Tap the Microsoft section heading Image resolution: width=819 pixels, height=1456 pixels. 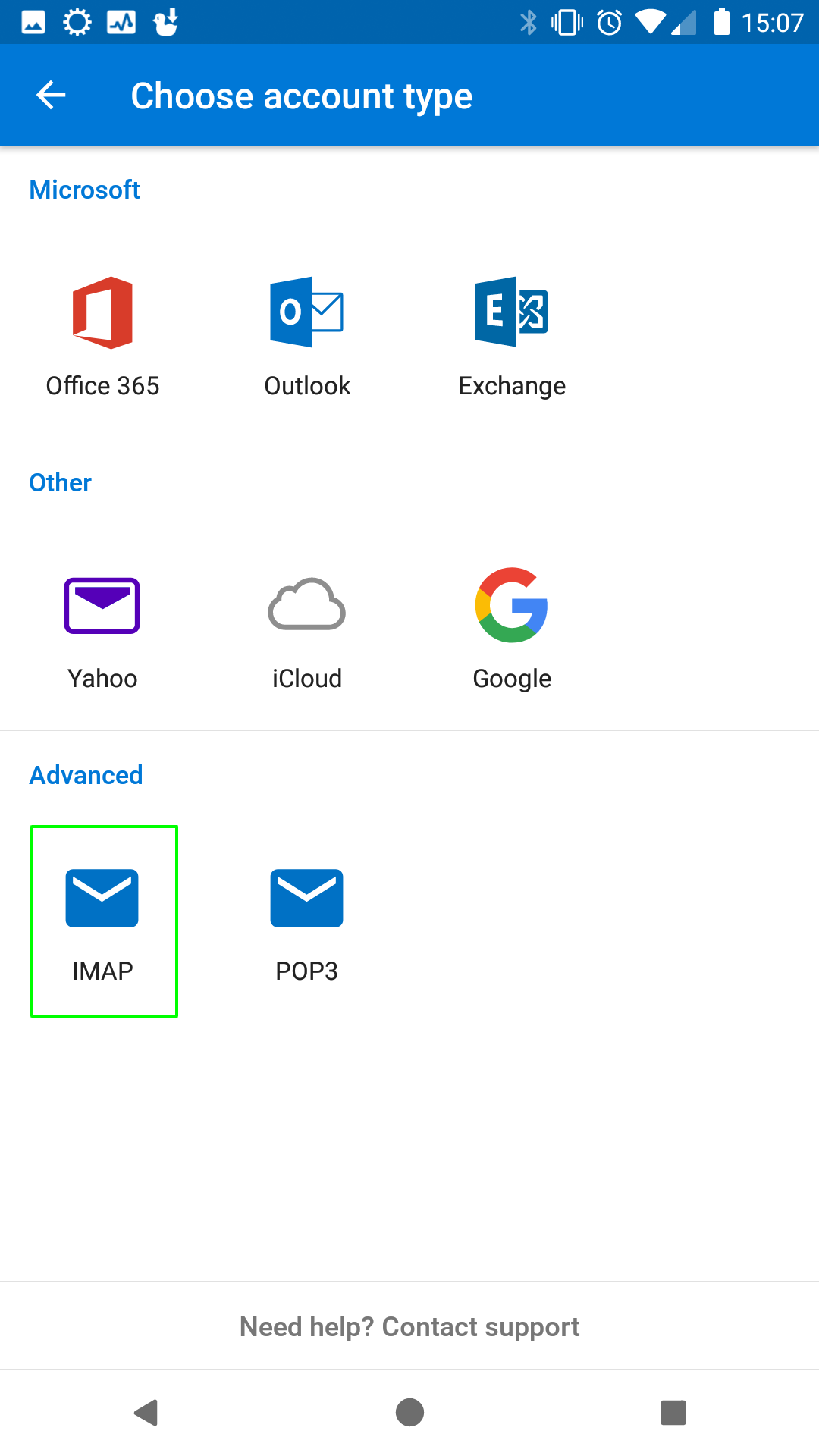(84, 190)
